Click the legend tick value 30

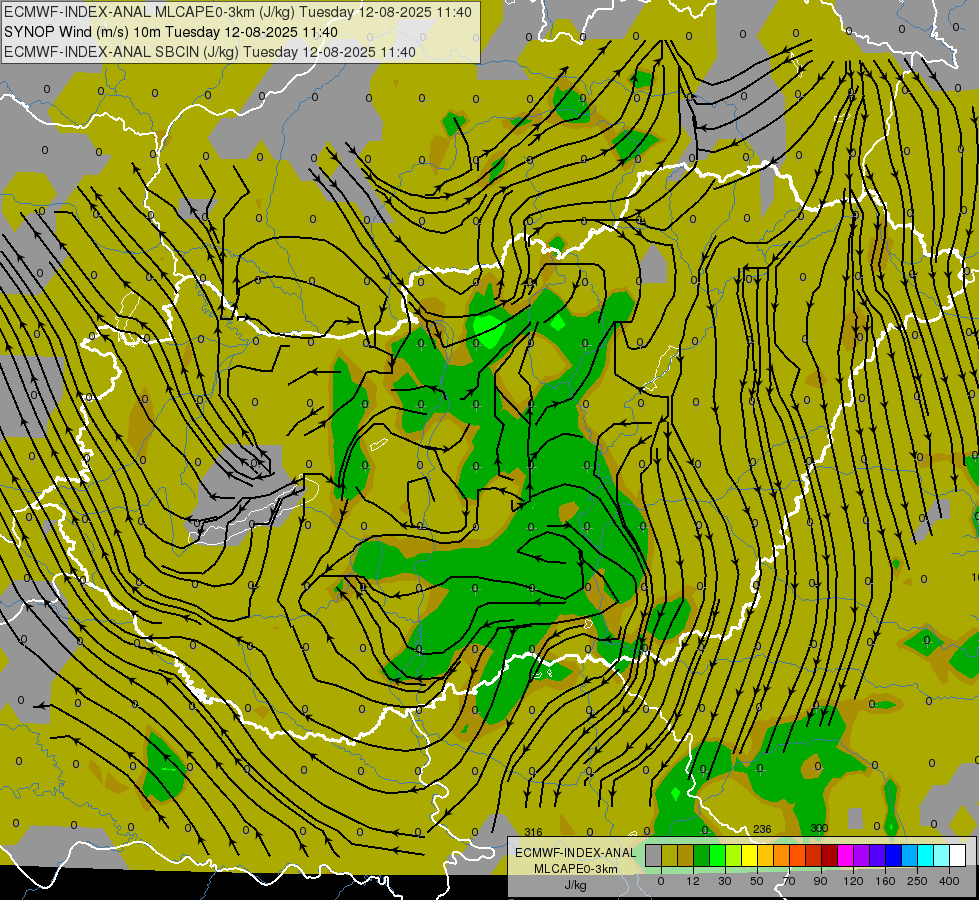point(724,881)
